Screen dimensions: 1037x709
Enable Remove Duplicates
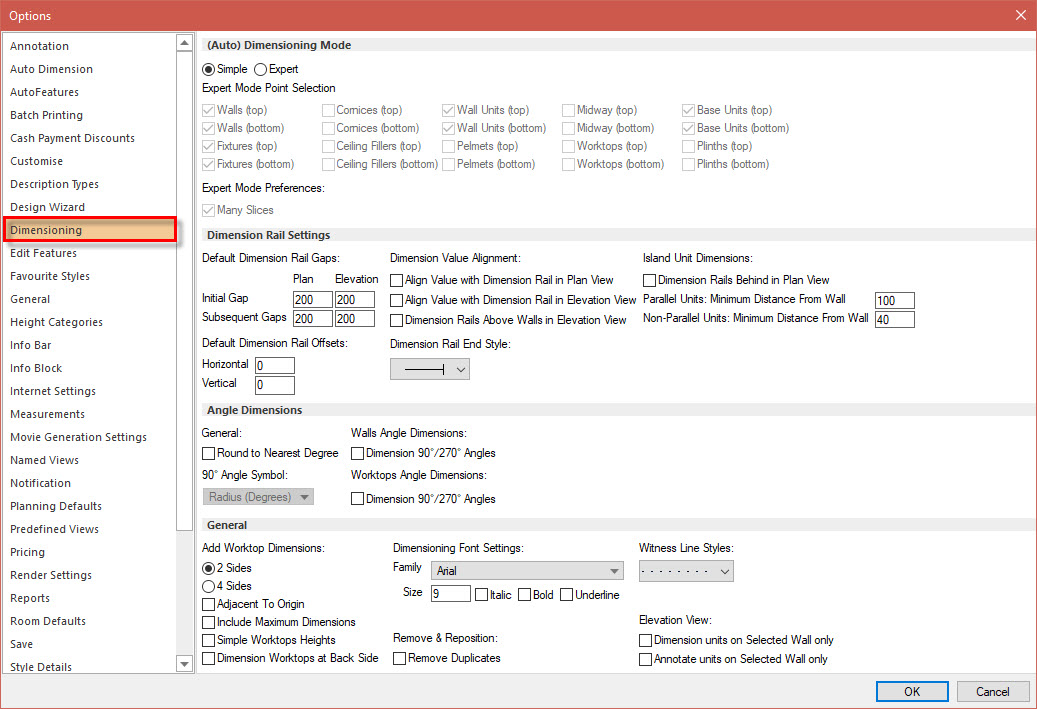pos(399,658)
